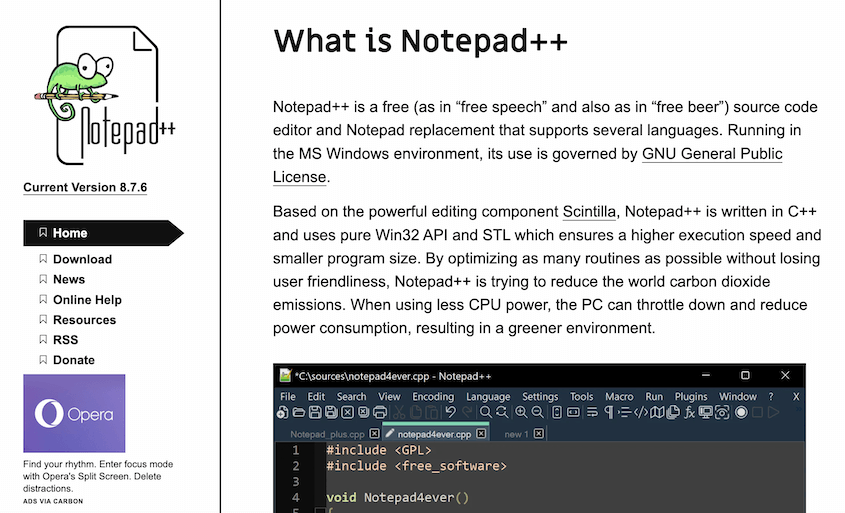Click the Paste clipboard icon
845x513 pixels.
tap(432, 413)
